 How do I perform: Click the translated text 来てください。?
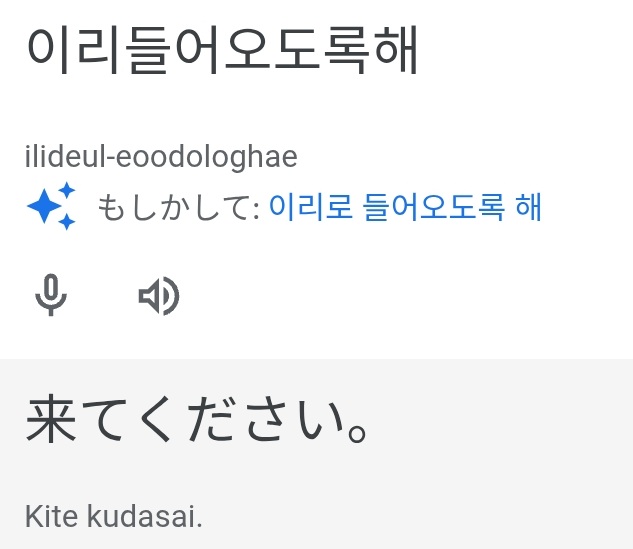200,423
